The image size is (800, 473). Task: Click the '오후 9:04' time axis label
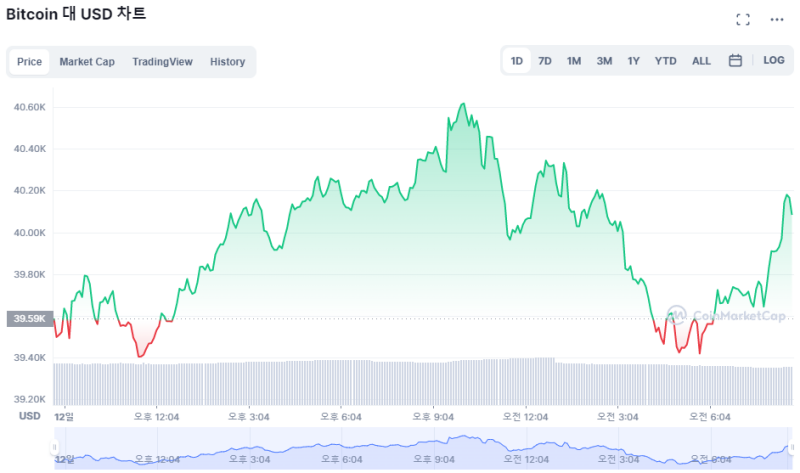tap(433, 417)
